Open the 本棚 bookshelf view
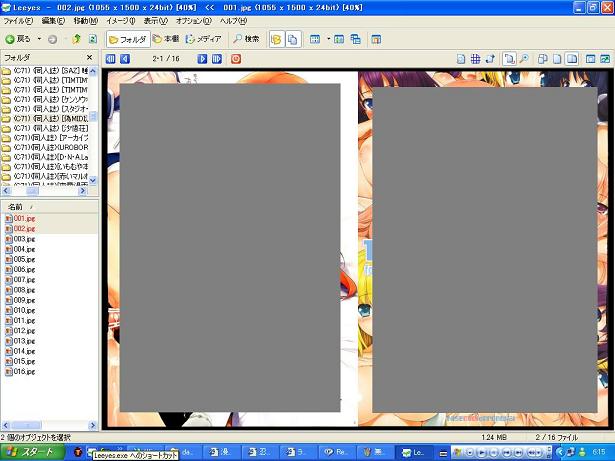This screenshot has height=461, width=615. click(166, 39)
